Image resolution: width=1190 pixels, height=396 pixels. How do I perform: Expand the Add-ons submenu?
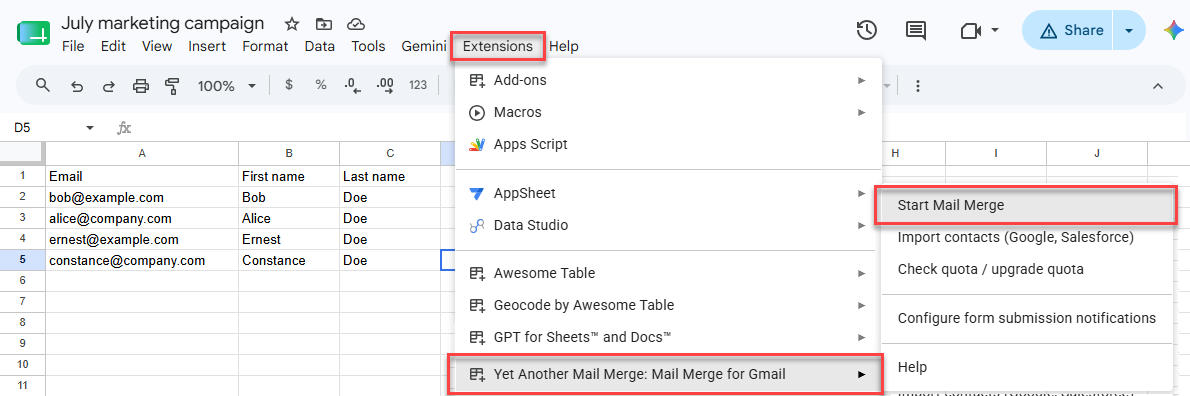point(668,80)
